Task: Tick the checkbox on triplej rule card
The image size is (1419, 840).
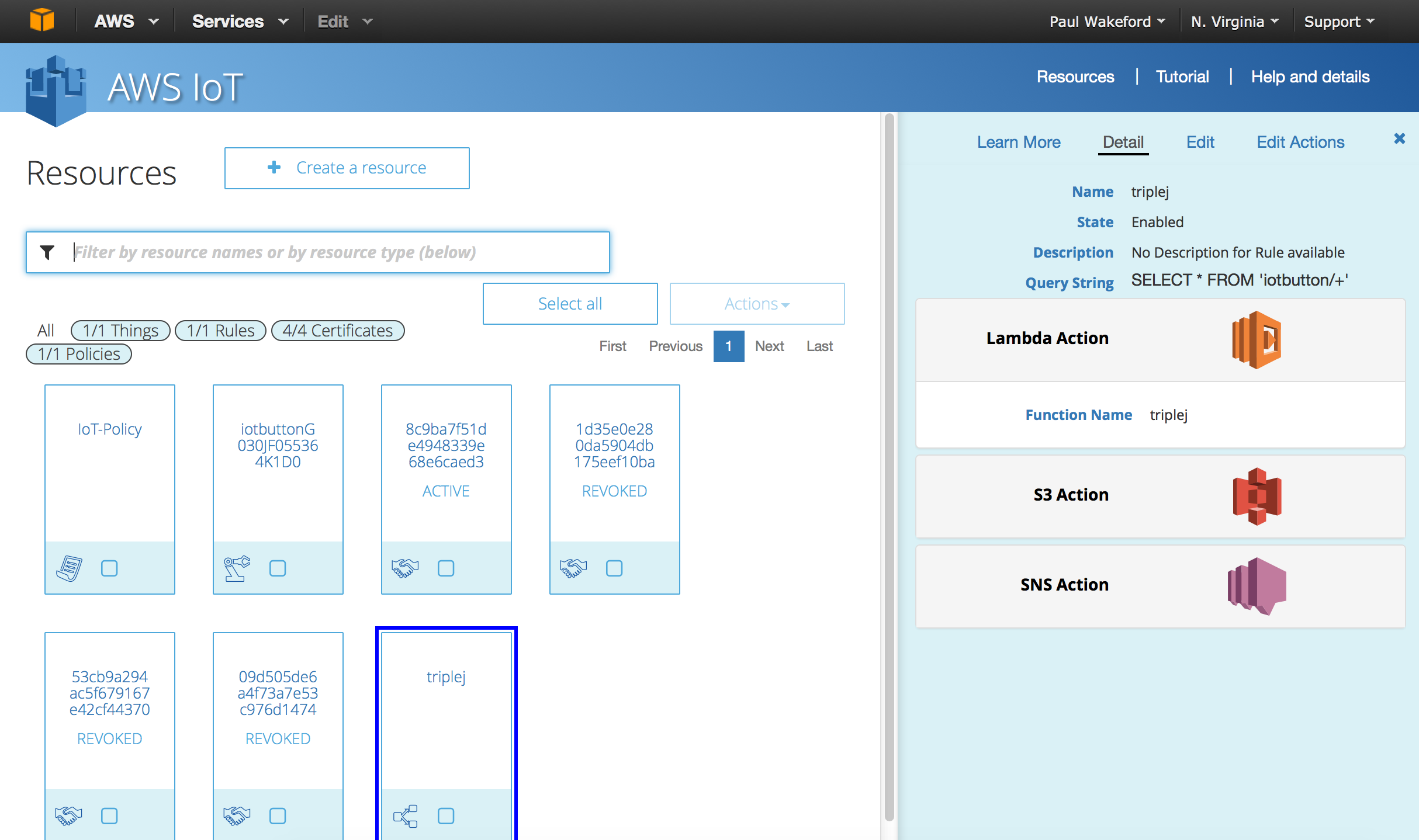Action: click(446, 815)
